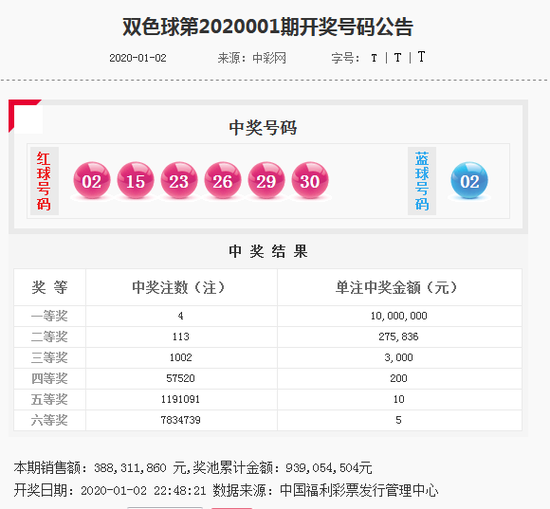The height and width of the screenshot is (509, 550).
Task: Select the medium font size T
Action: tap(397, 58)
